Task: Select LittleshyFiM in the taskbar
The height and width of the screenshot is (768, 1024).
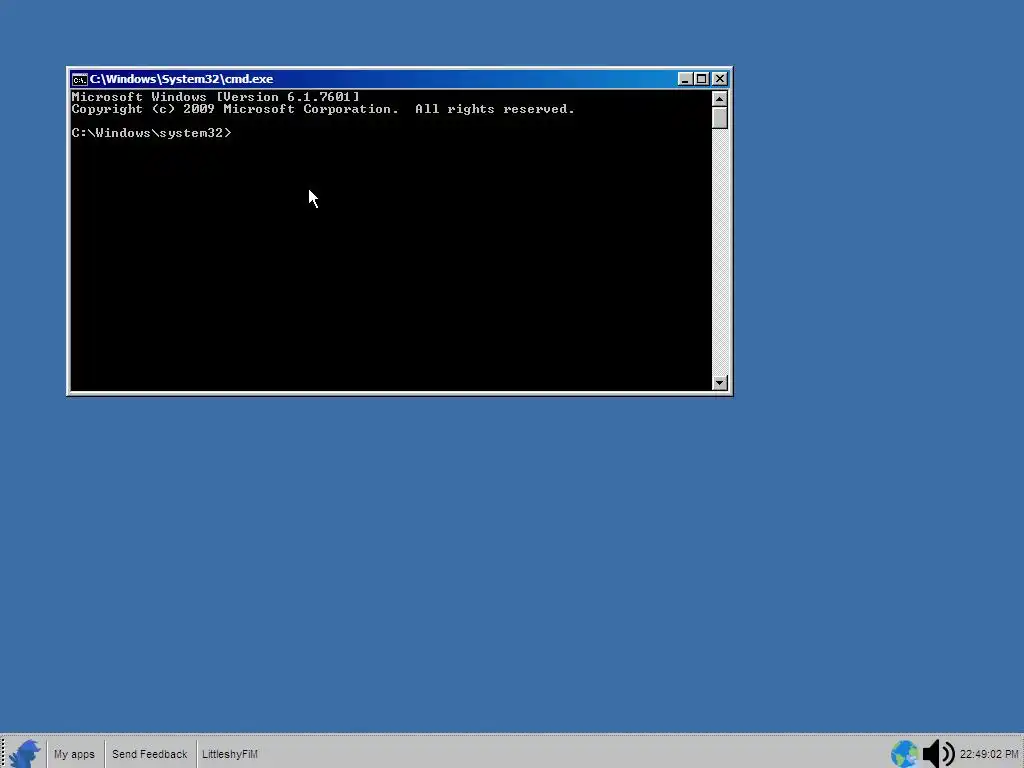Action: tap(230, 754)
